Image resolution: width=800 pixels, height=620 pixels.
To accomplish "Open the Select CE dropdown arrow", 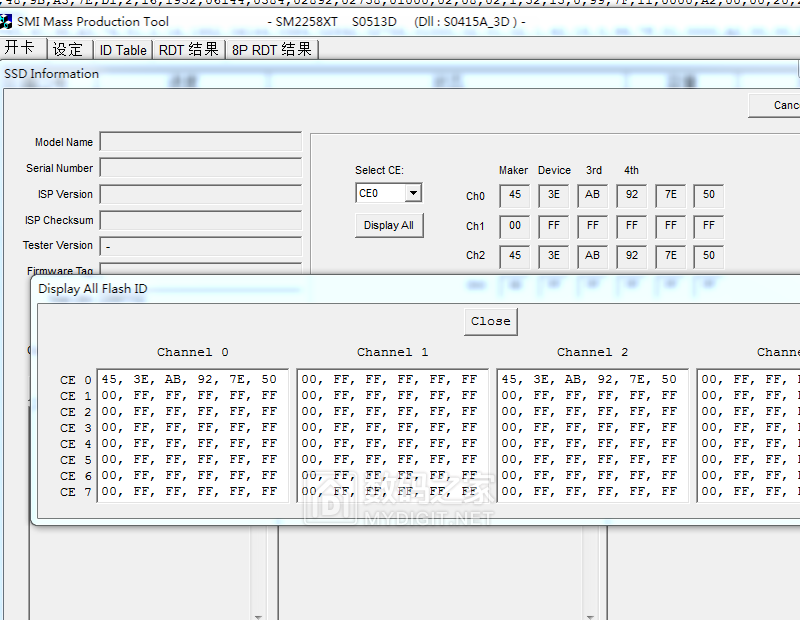I will click(x=413, y=193).
